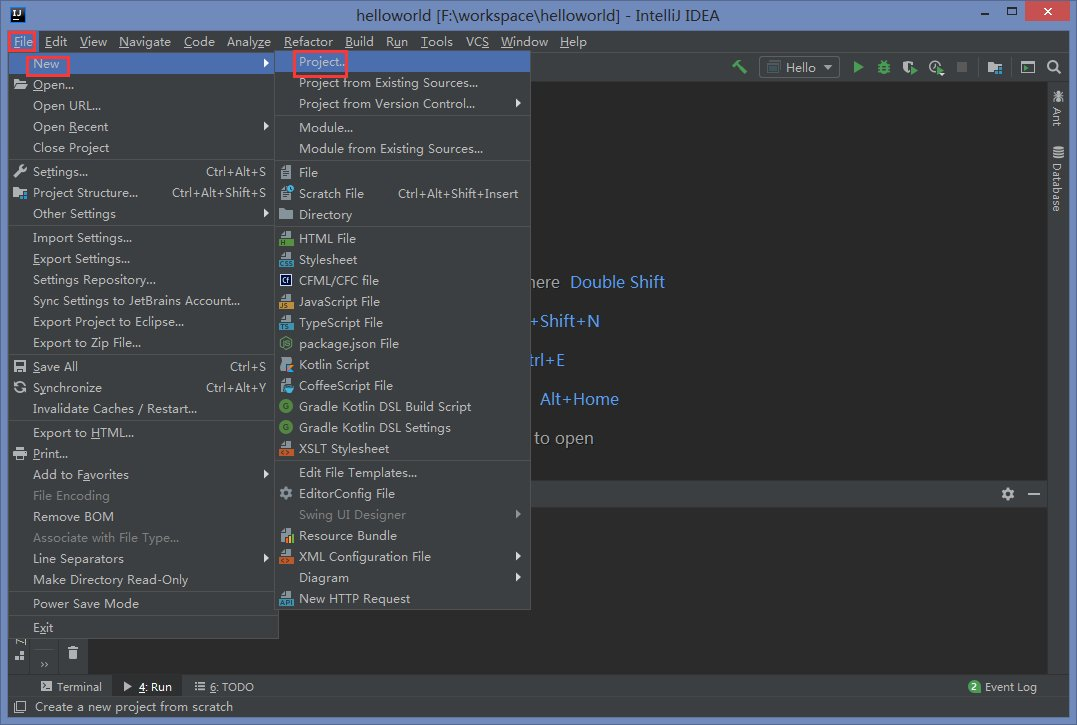1077x725 pixels.
Task: Open the Refactor menu
Action: pyautogui.click(x=308, y=42)
